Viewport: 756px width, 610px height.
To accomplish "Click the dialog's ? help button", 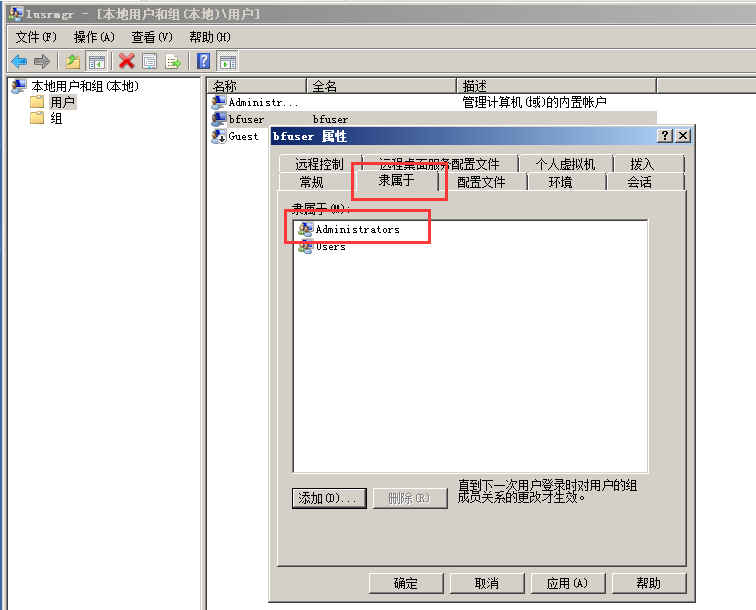I will (664, 136).
